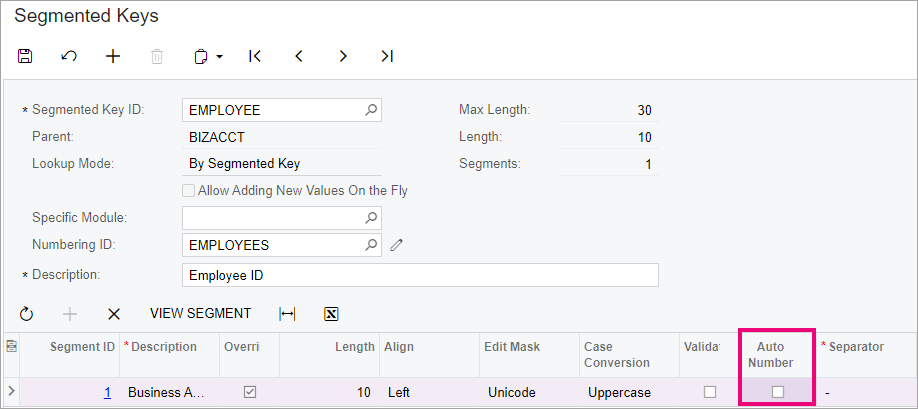Go to the previous record
Screen dimensions: 918x409
coord(299,56)
